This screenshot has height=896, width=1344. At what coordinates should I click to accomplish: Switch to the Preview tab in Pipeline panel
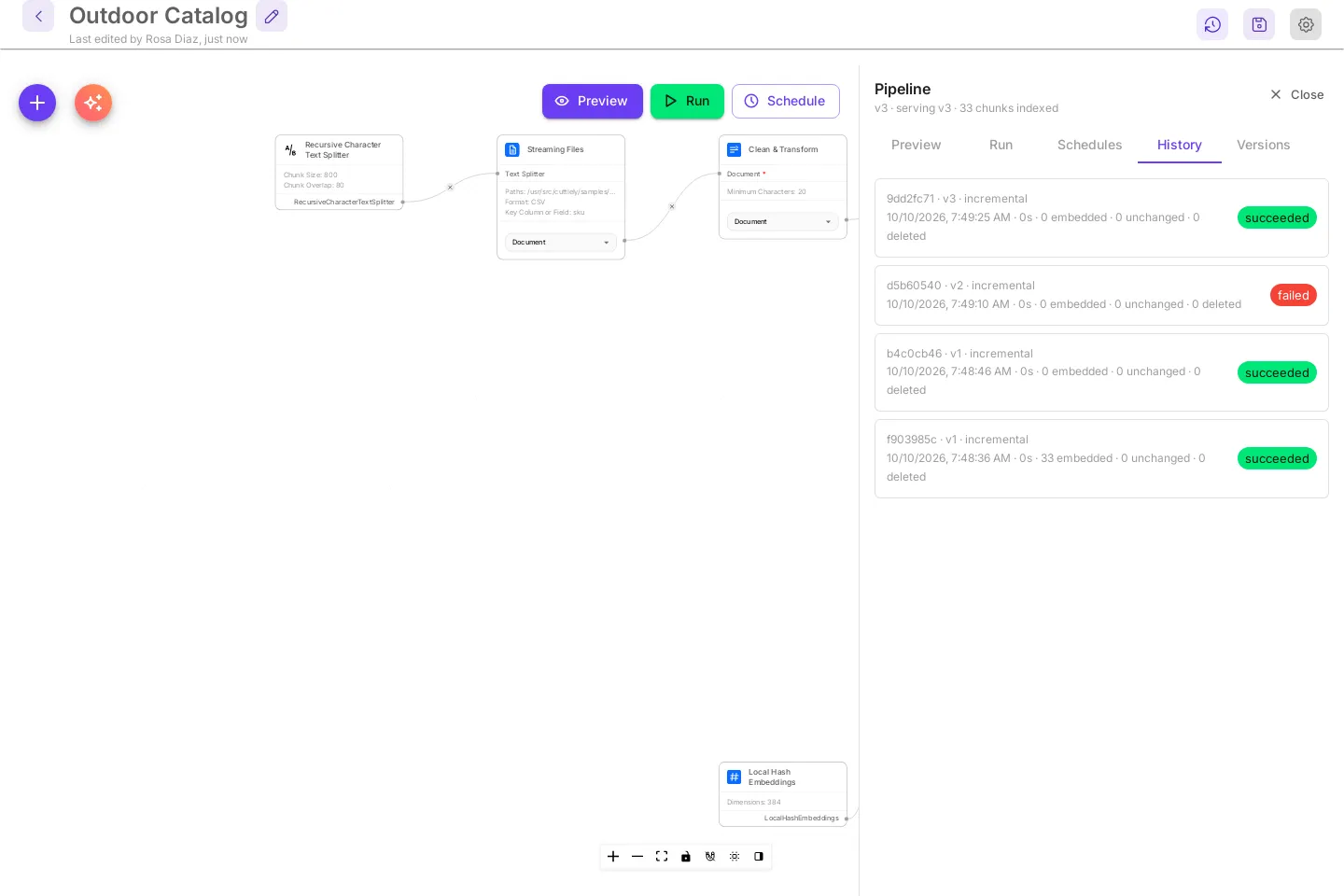click(916, 145)
